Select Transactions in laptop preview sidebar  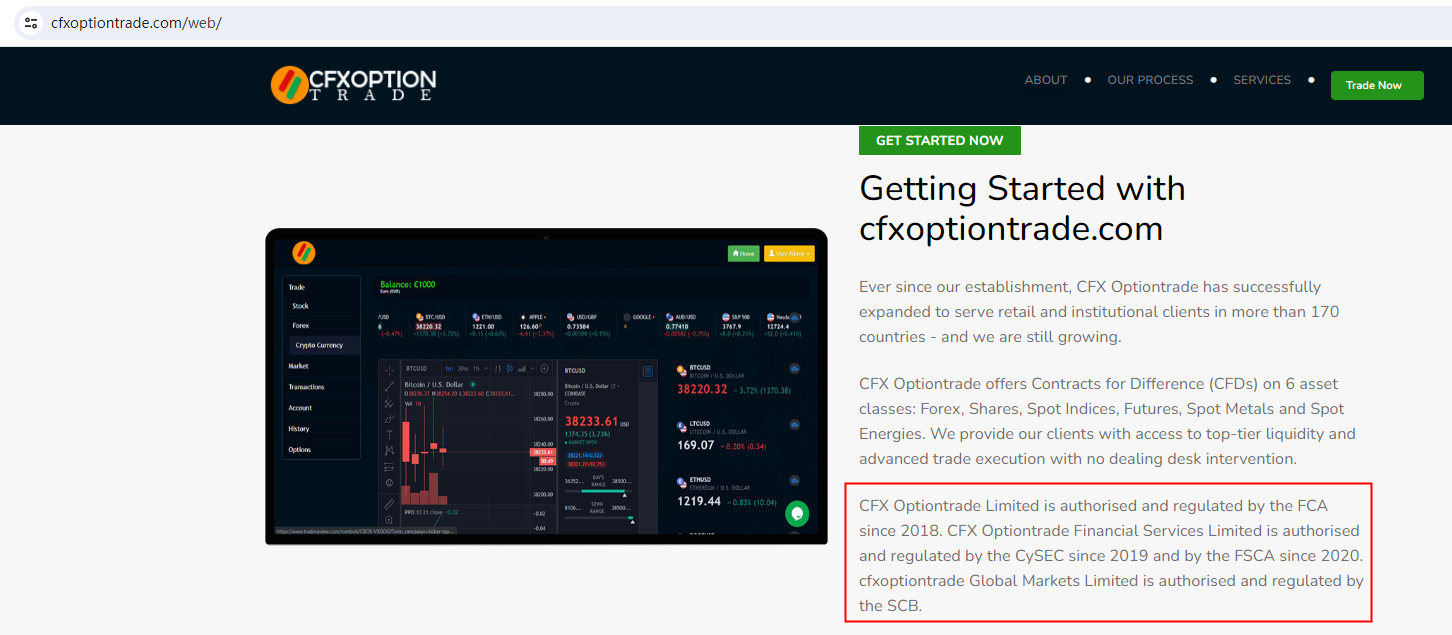point(306,387)
